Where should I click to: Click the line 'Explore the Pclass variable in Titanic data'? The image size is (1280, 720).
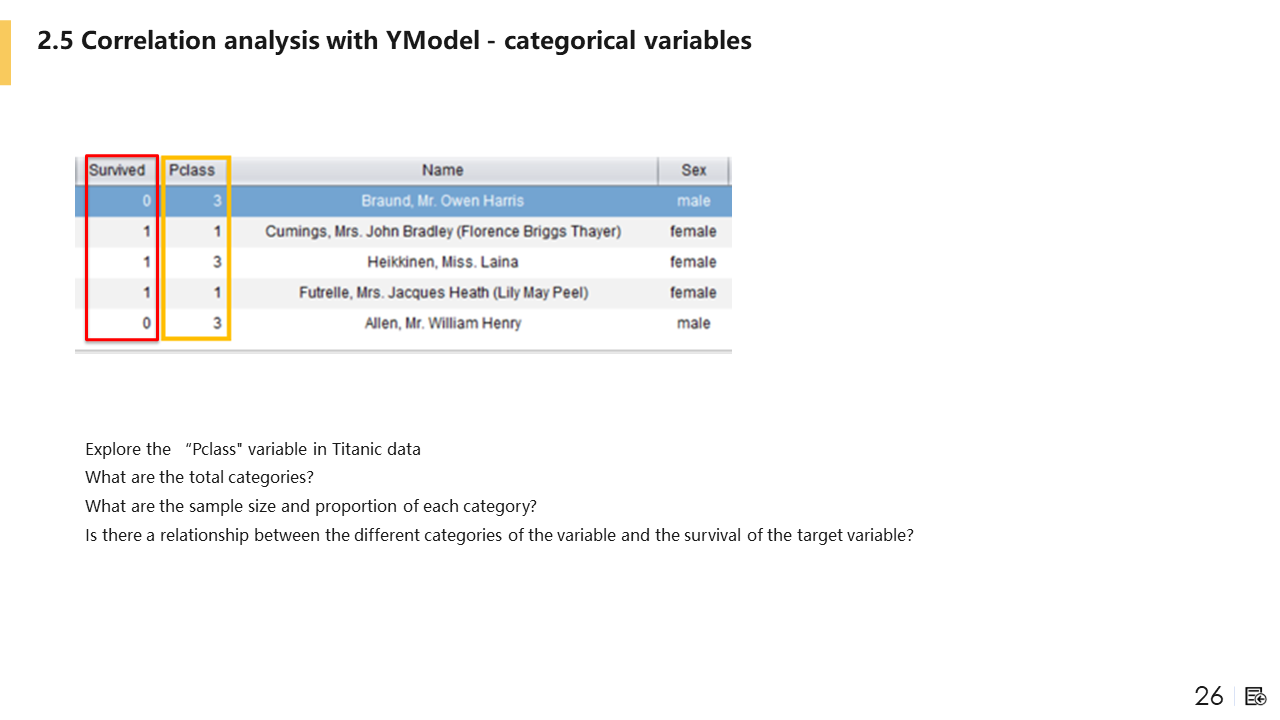point(253,449)
